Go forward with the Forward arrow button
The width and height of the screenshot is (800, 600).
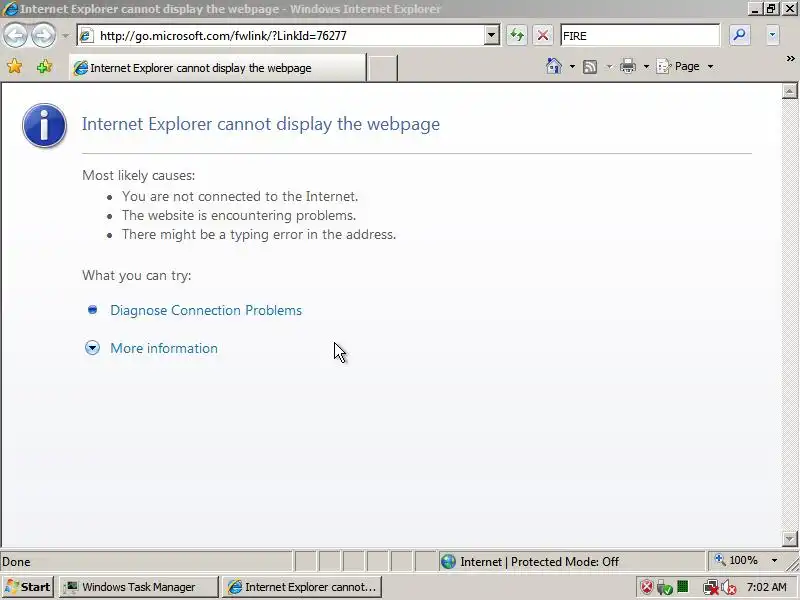(43, 35)
